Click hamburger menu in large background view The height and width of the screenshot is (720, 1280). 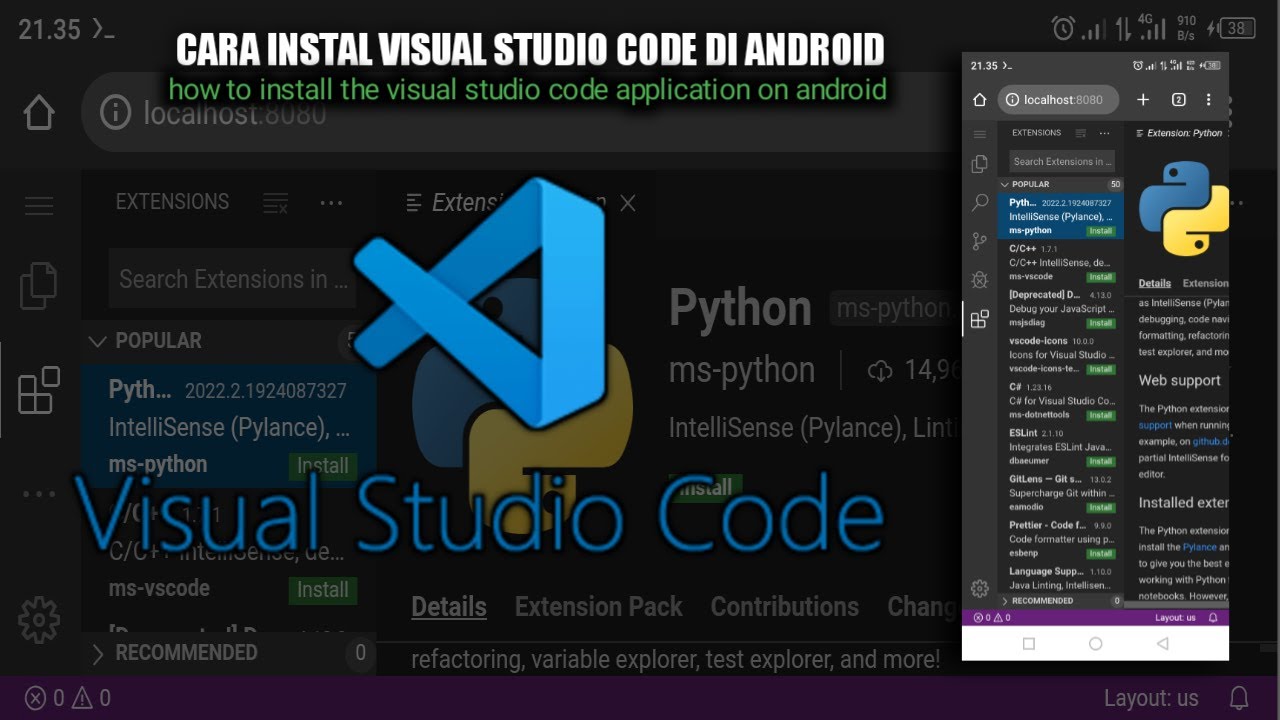point(39,205)
